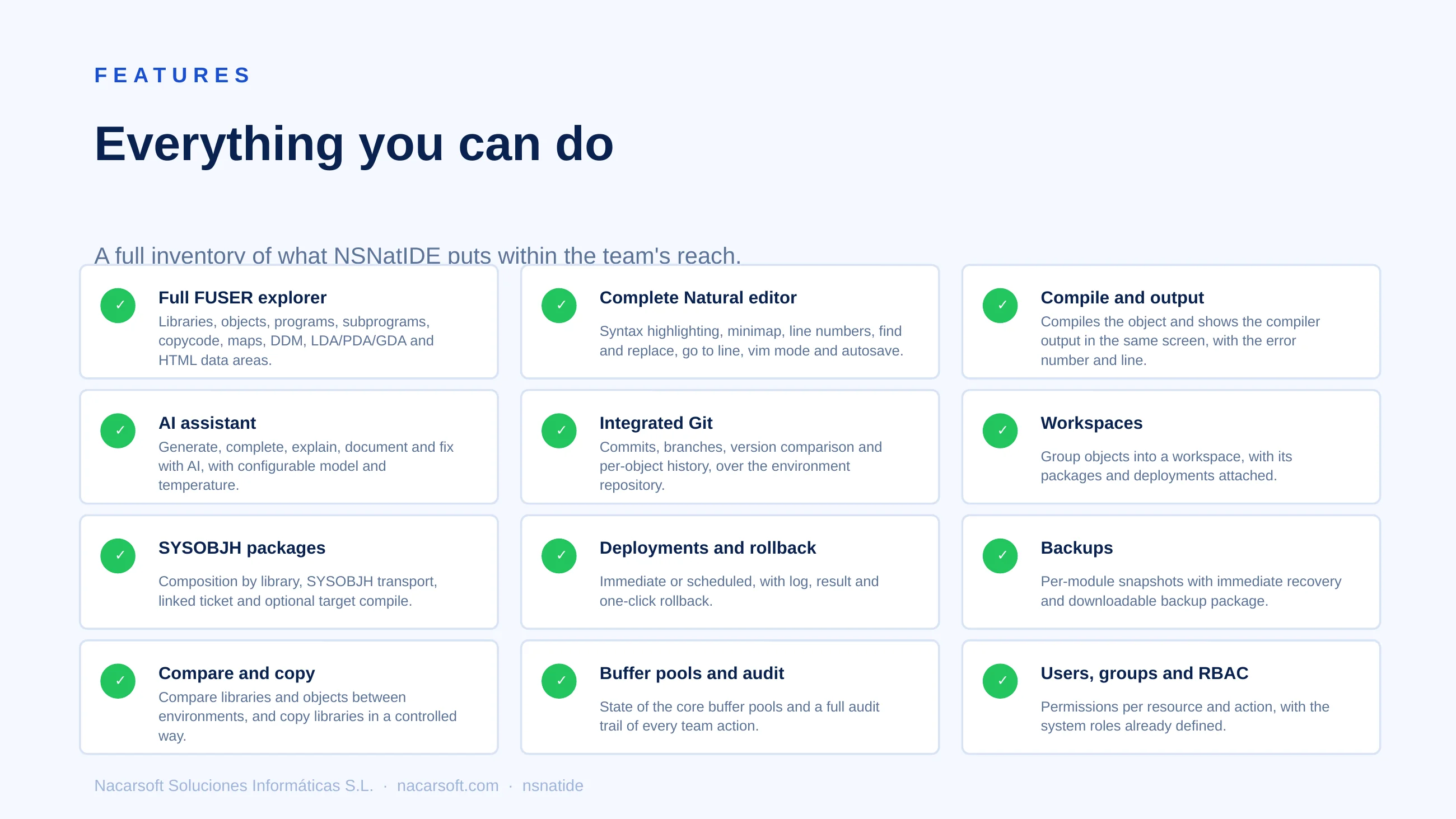1456x819 pixels.
Task: Click the description starting "Syntax highlighting, minimap"
Action: (x=751, y=341)
